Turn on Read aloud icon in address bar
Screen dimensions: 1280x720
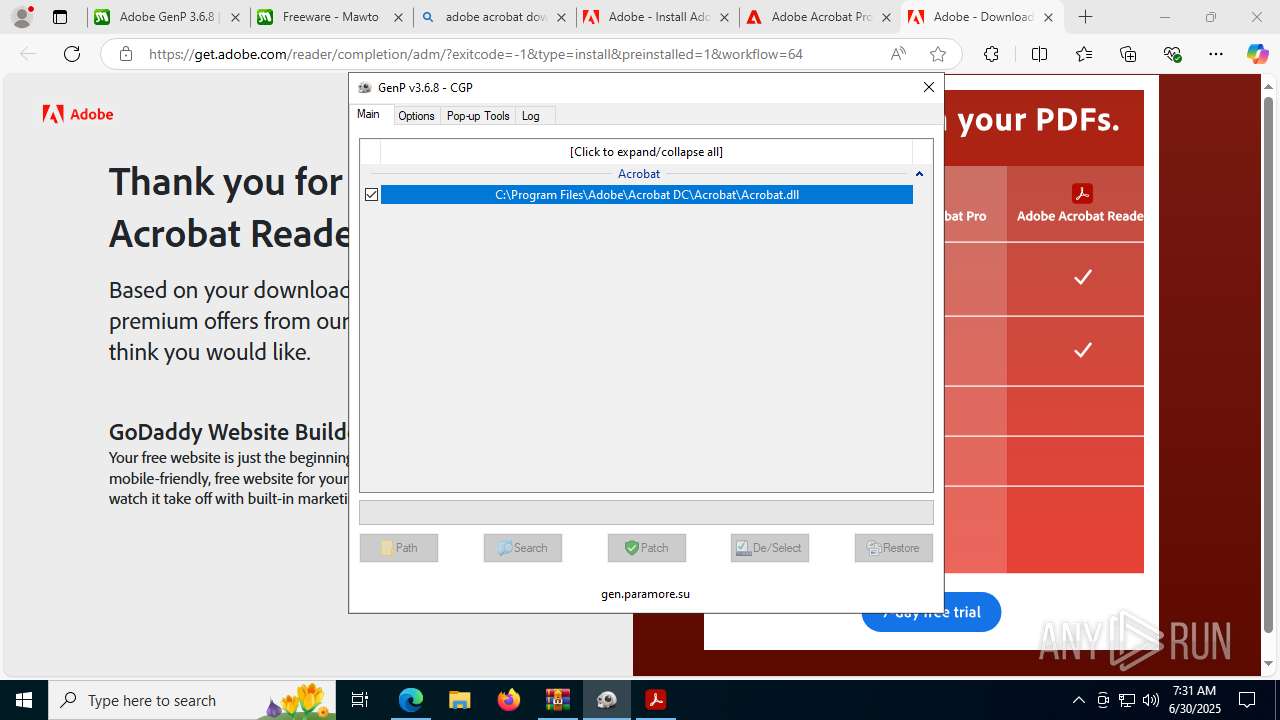(x=898, y=54)
